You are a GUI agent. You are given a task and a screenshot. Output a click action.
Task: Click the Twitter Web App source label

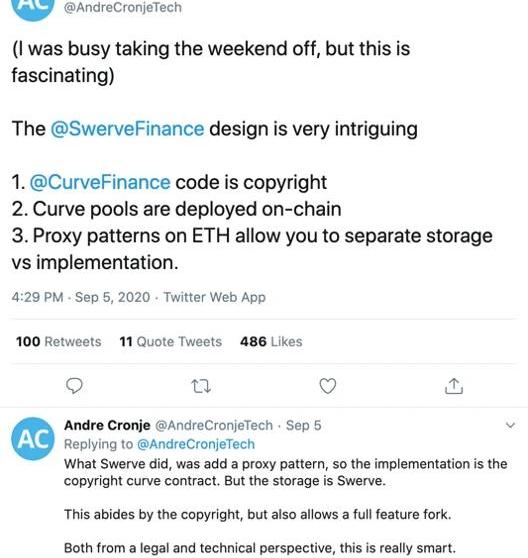pyautogui.click(x=215, y=297)
